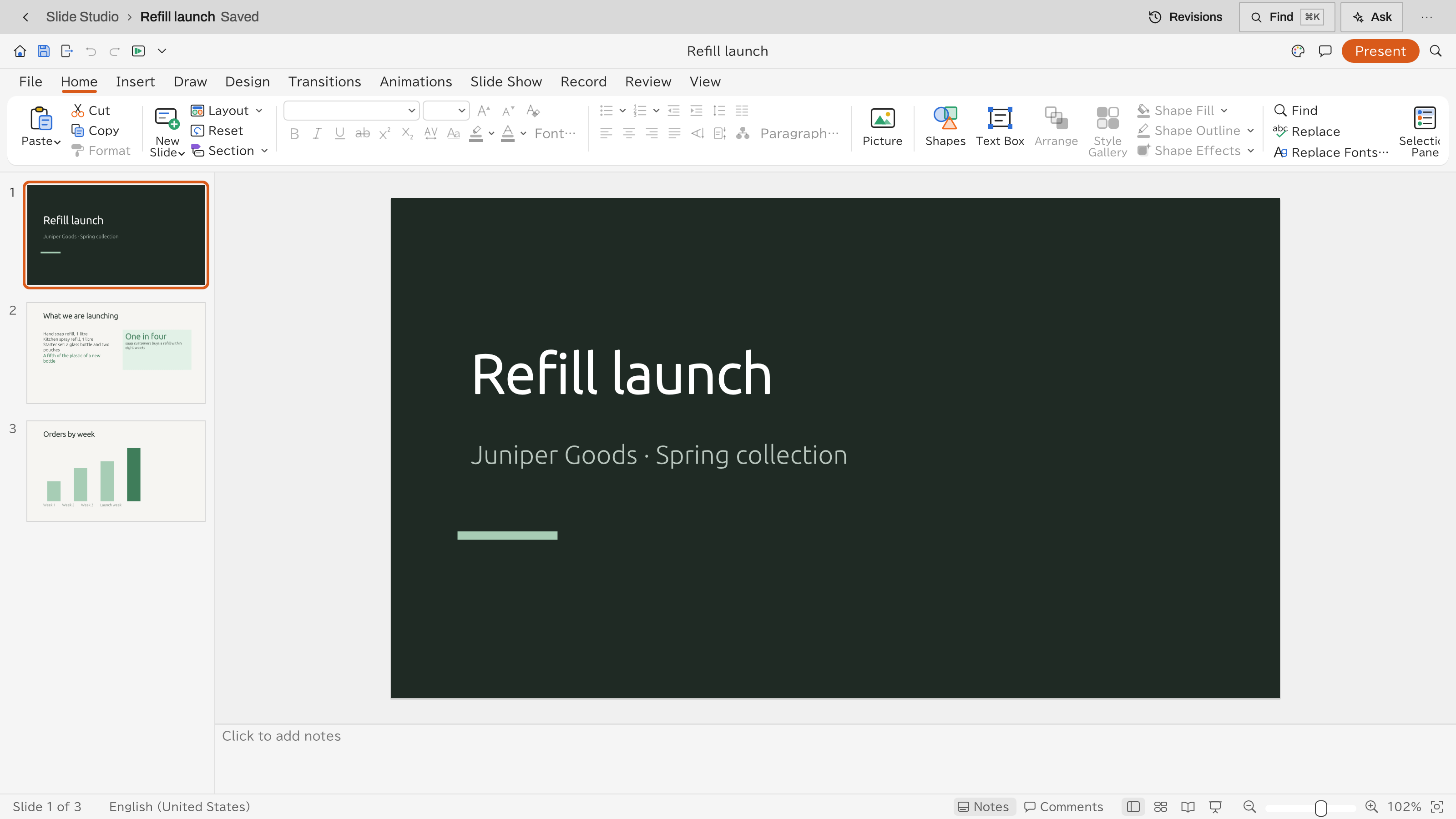Click the Fit slide to window icon

1437,807
